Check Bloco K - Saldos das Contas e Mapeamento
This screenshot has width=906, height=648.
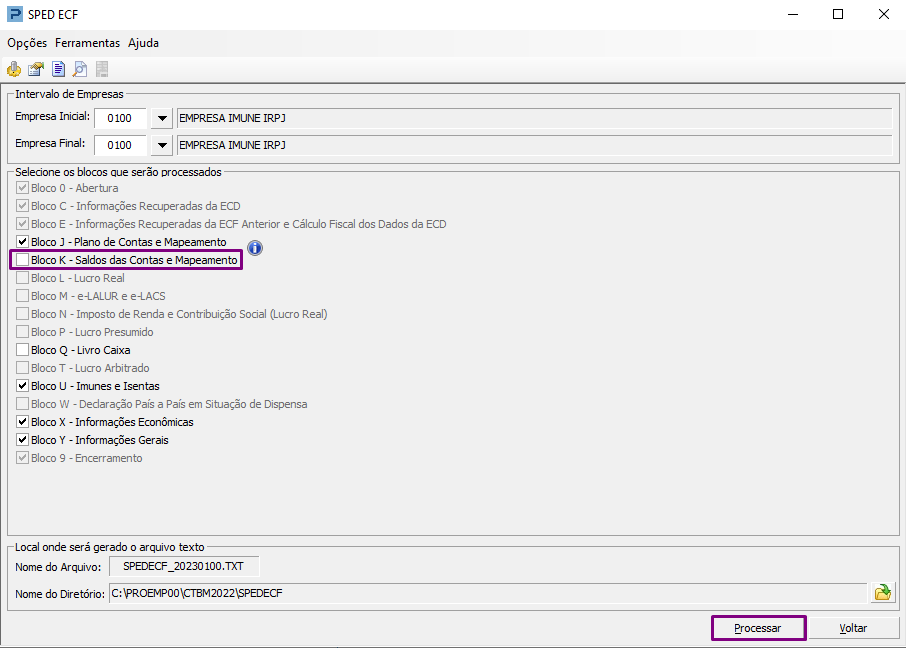coord(23,260)
